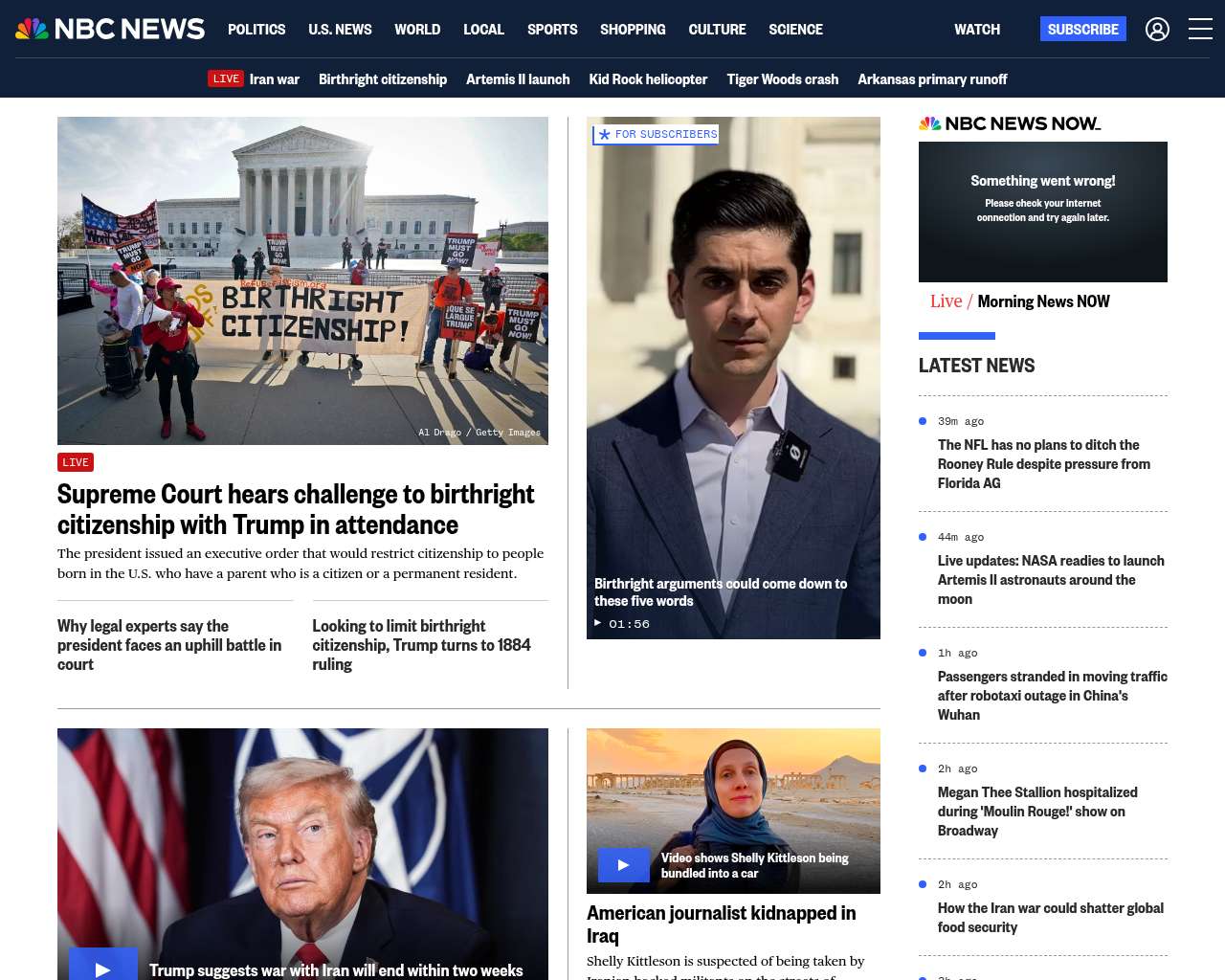Open the Artemis II launch trending topic
This screenshot has height=980, width=1225.
click(518, 79)
